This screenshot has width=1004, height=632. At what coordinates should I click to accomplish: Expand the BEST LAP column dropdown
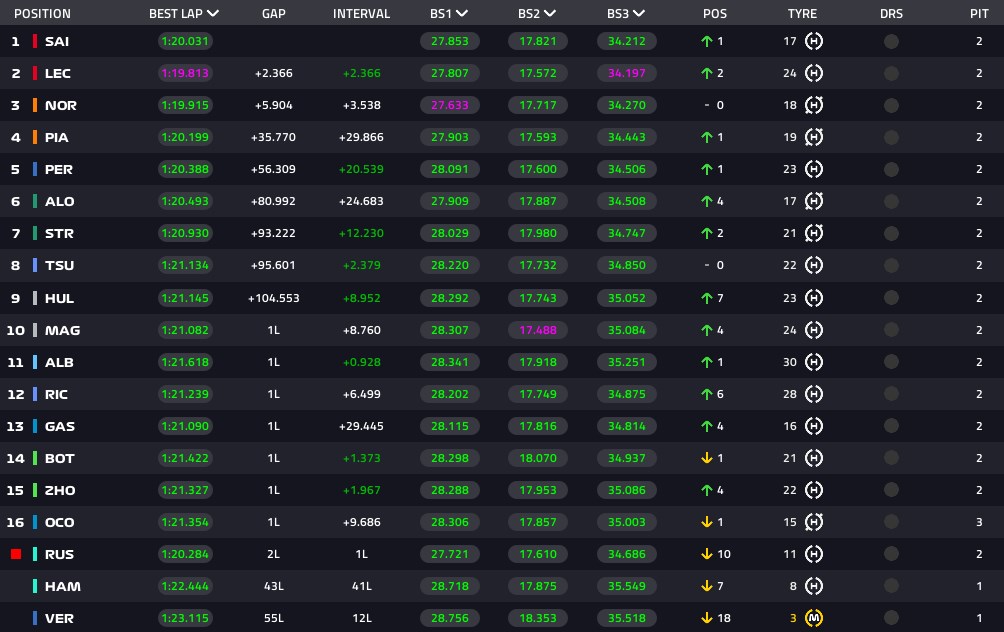(213, 13)
